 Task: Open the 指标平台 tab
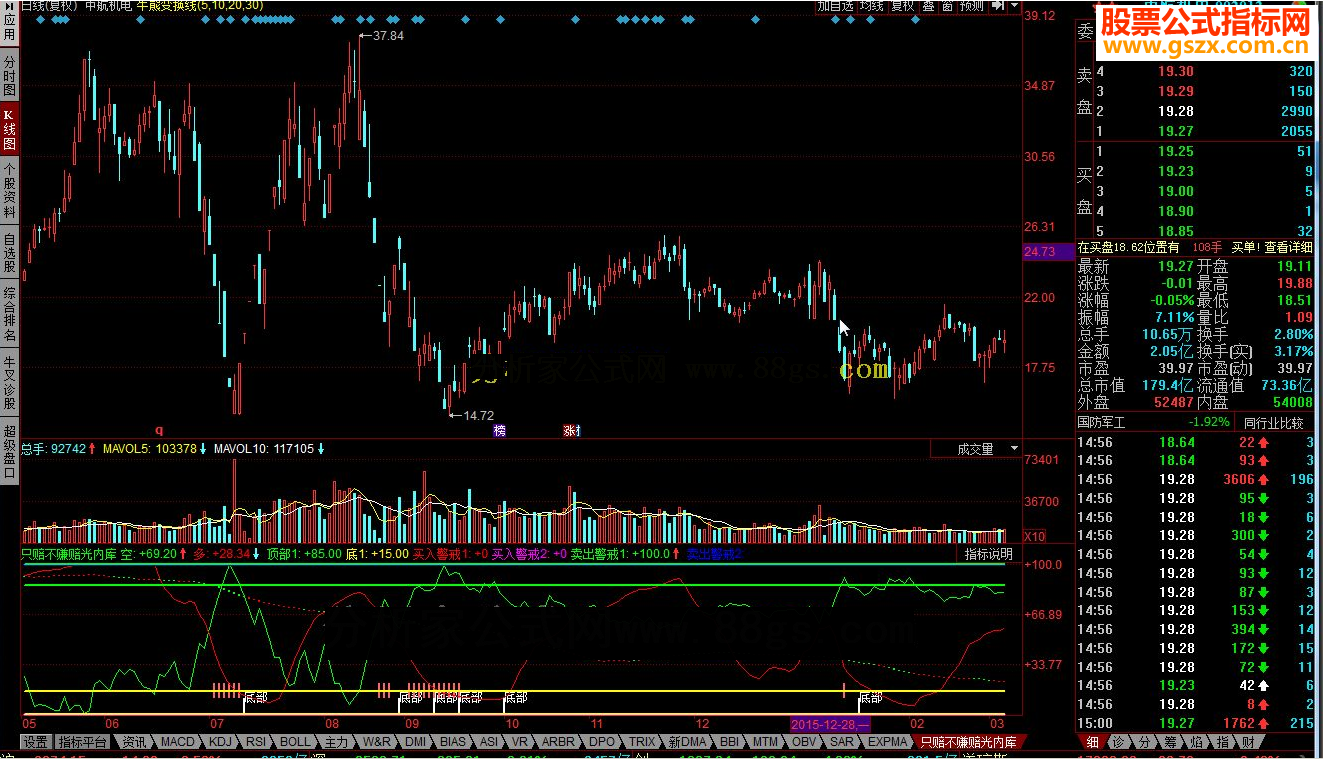click(x=83, y=742)
